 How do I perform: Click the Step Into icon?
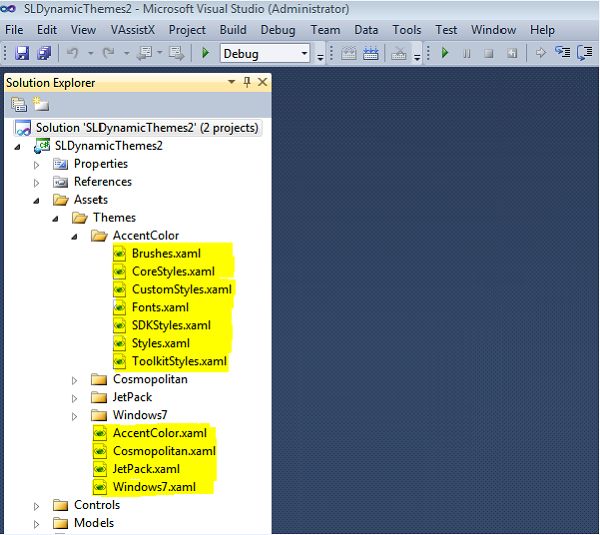click(x=562, y=52)
